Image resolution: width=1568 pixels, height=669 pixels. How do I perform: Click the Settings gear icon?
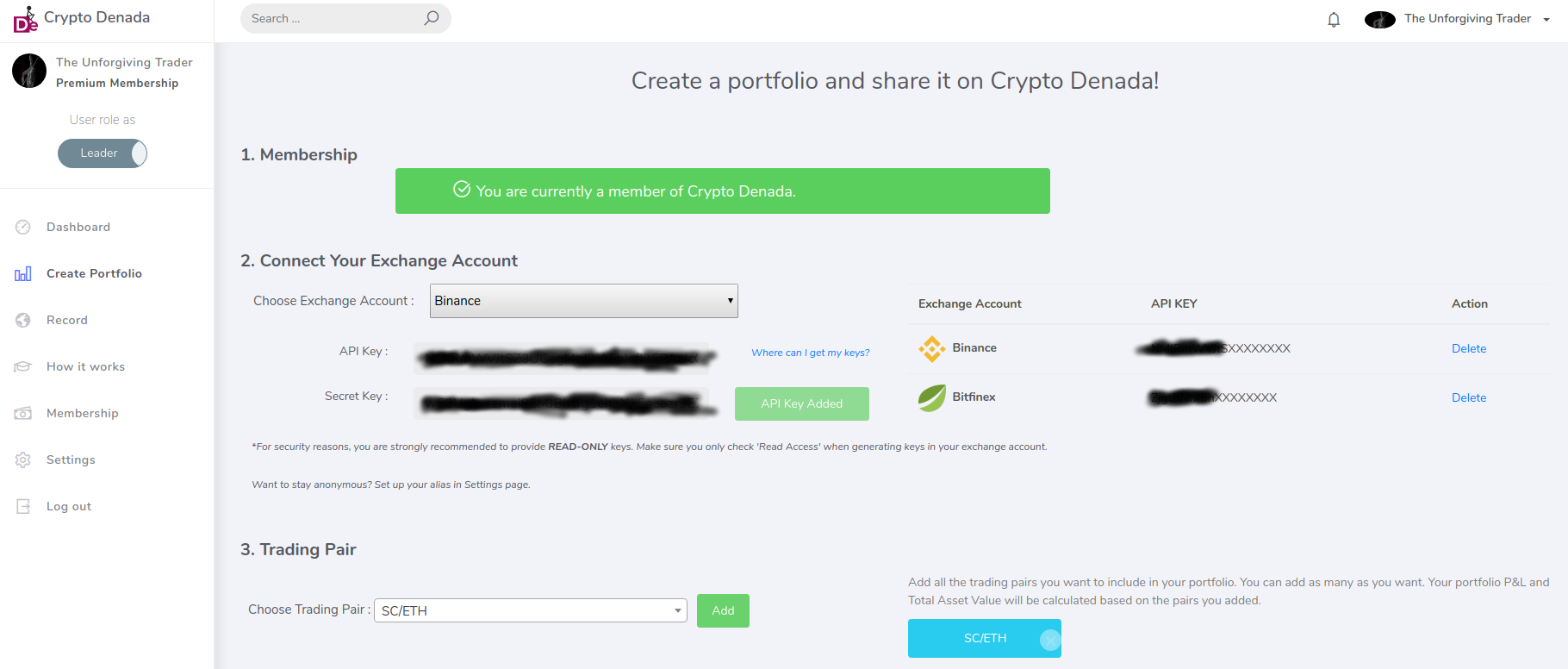23,460
